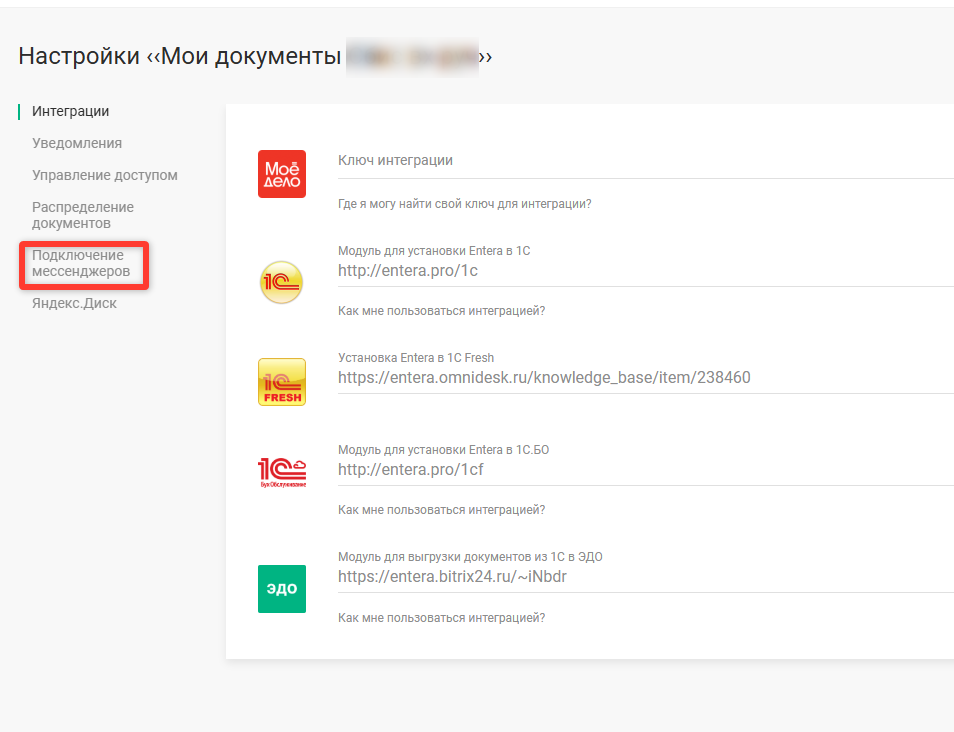Click 'Где я могу найти свой ключ' link

tap(464, 204)
